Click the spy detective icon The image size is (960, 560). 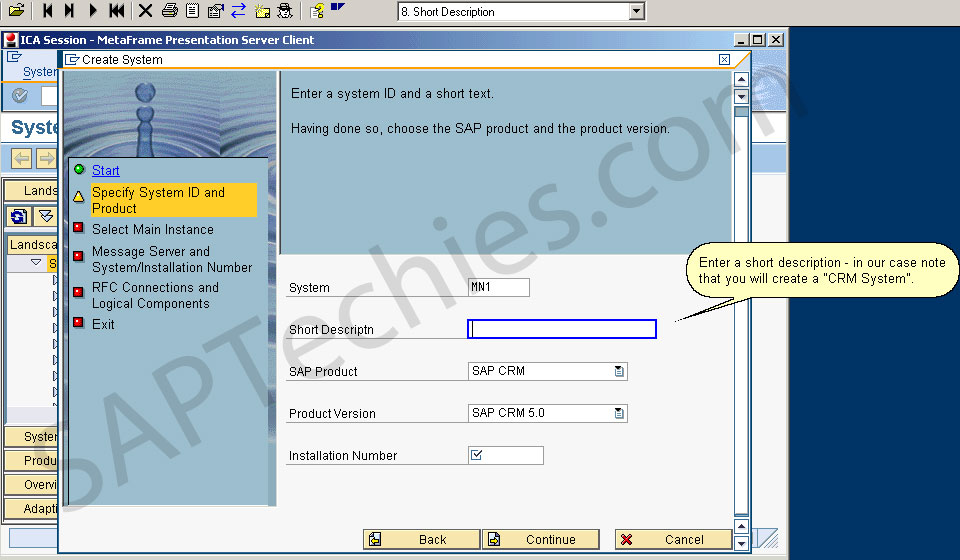(x=285, y=10)
